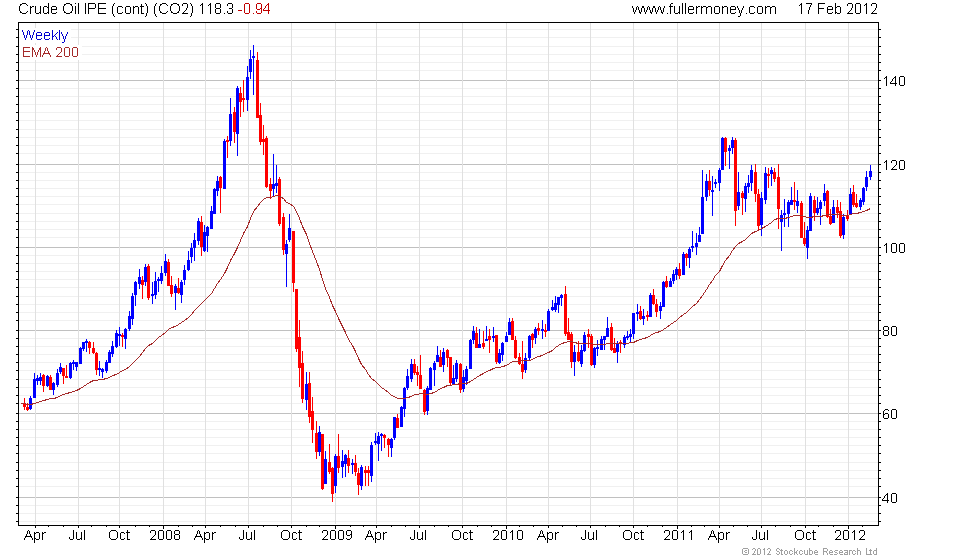Viewport: 960px width, 560px height.
Task: Click the 140 price axis label
Action: click(894, 81)
